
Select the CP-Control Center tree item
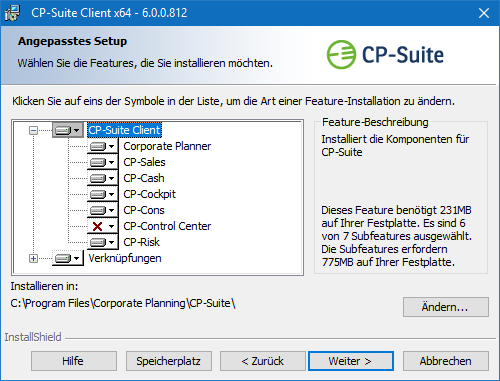coord(167,226)
